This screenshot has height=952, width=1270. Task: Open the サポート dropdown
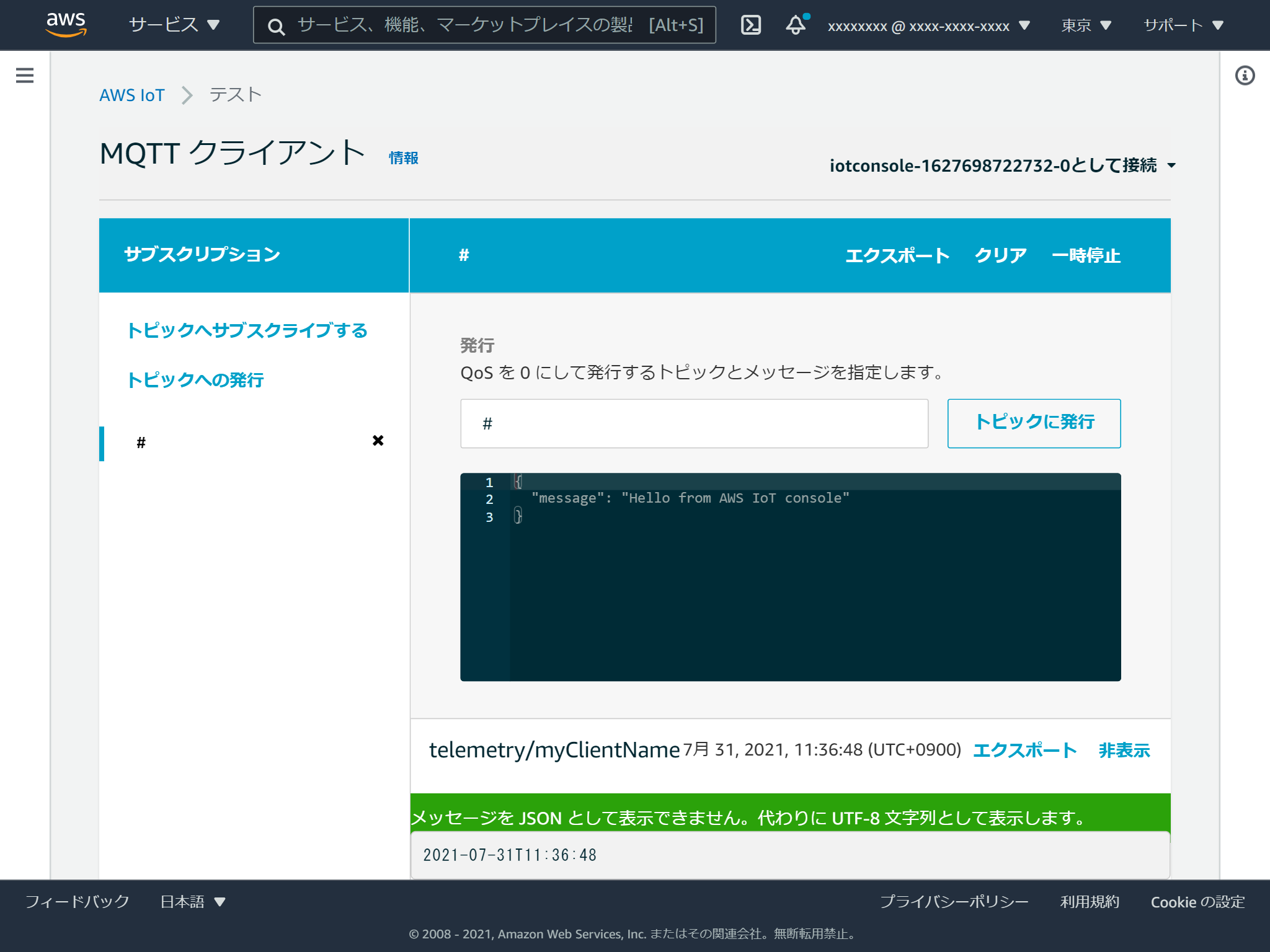coord(1184,25)
